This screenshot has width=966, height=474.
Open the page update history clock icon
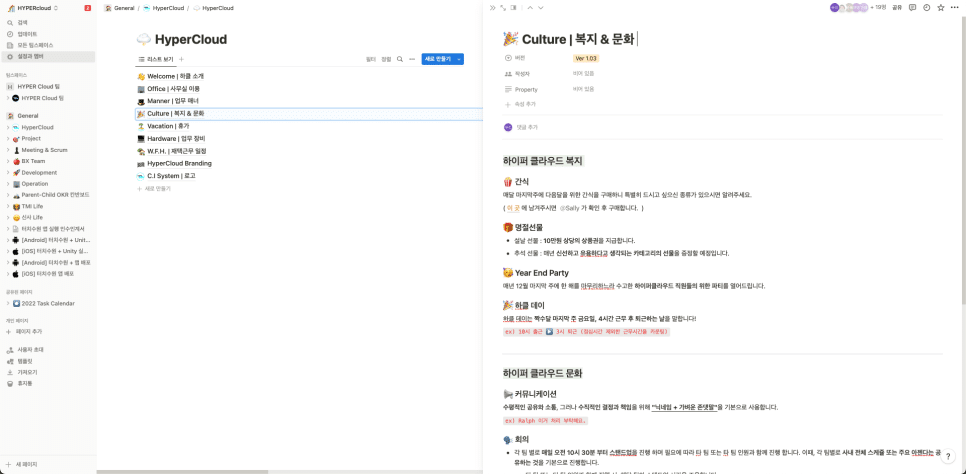point(926,7)
